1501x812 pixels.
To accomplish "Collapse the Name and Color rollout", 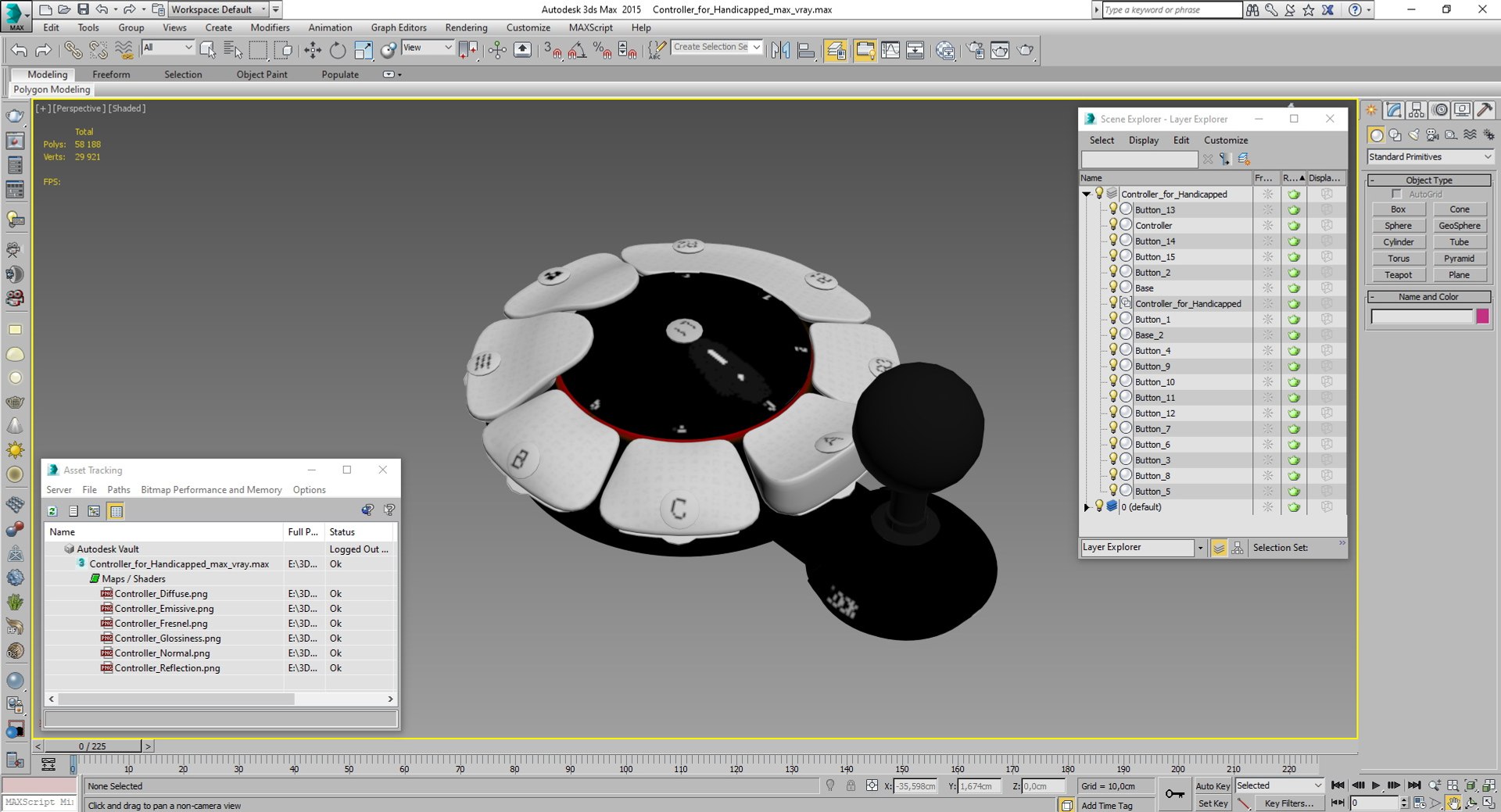I will [x=1429, y=297].
